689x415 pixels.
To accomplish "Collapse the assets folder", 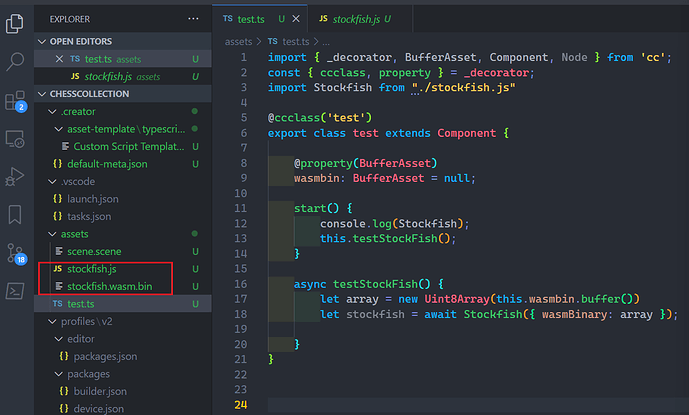I will (x=52, y=234).
